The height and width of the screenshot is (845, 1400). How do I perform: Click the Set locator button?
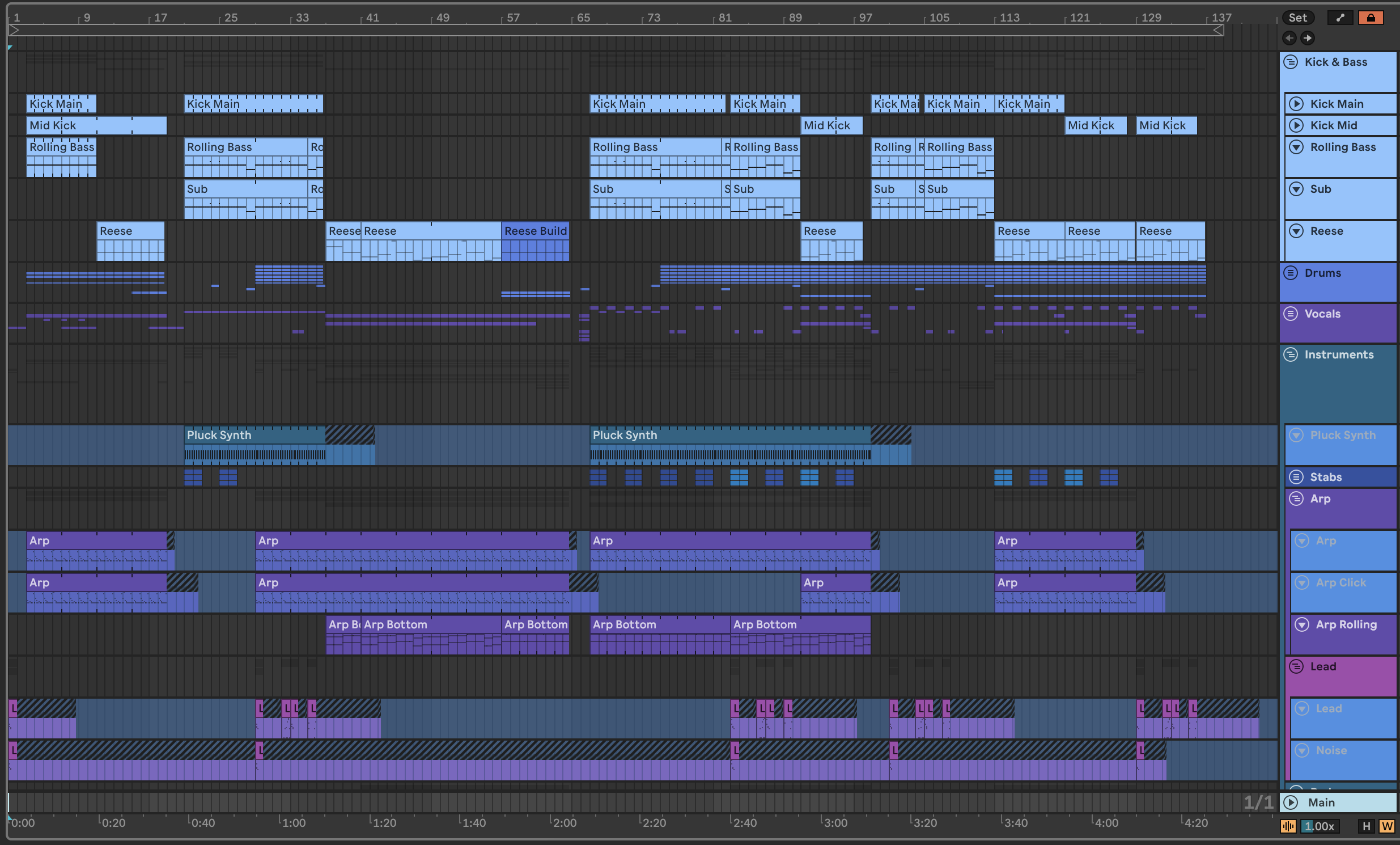1297,18
